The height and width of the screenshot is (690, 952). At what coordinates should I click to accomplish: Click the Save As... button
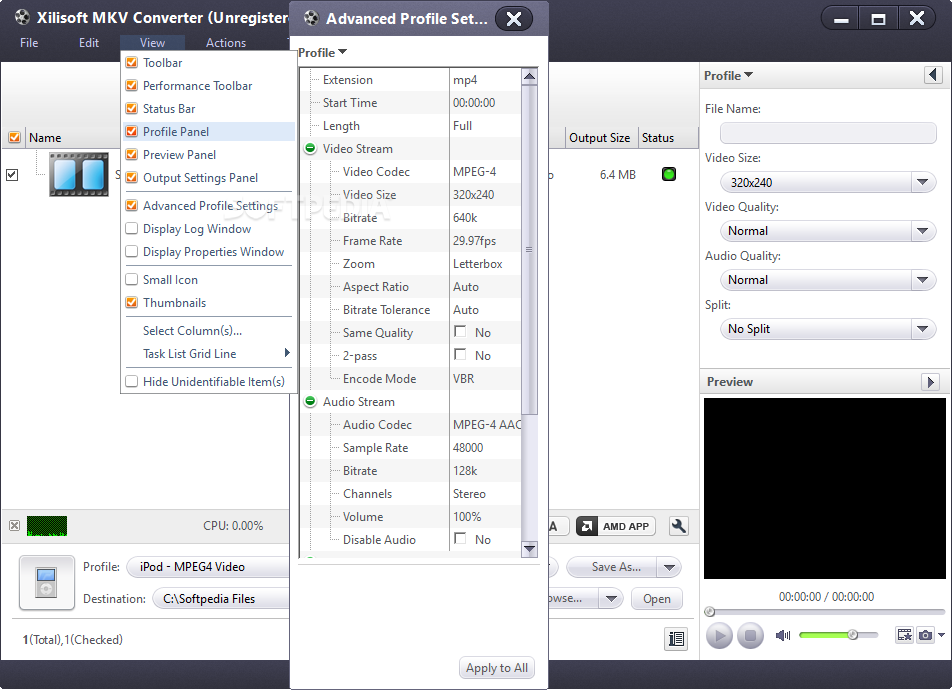(613, 567)
